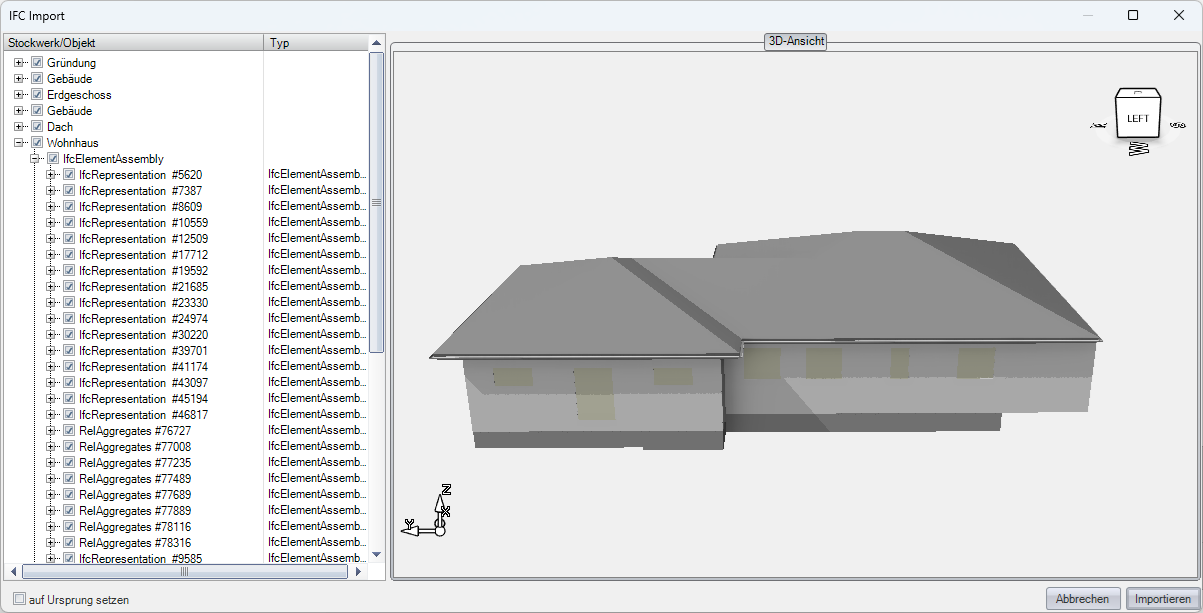
Task: Click the LEFT face of the view cube
Action: tap(1138, 118)
